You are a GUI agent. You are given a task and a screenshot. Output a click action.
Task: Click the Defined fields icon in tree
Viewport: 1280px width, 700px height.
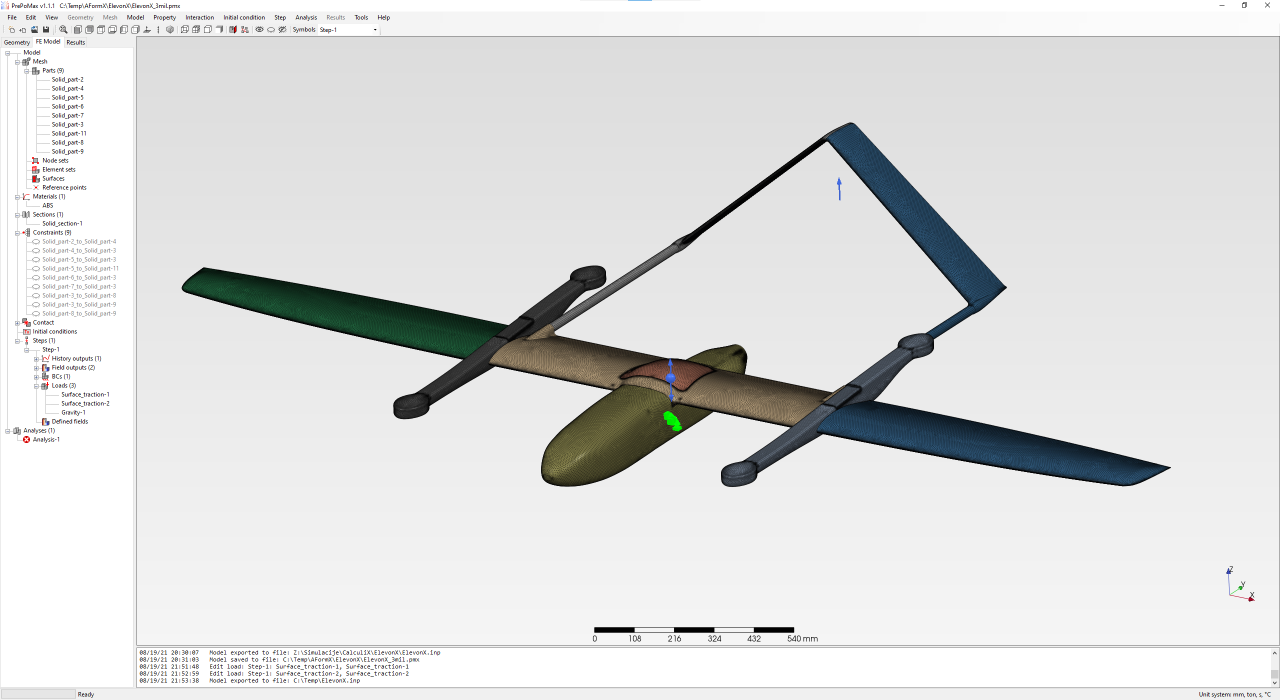[45, 421]
